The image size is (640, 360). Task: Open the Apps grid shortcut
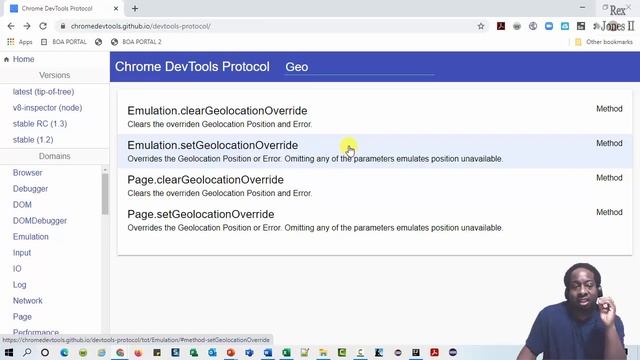click(x=20, y=42)
